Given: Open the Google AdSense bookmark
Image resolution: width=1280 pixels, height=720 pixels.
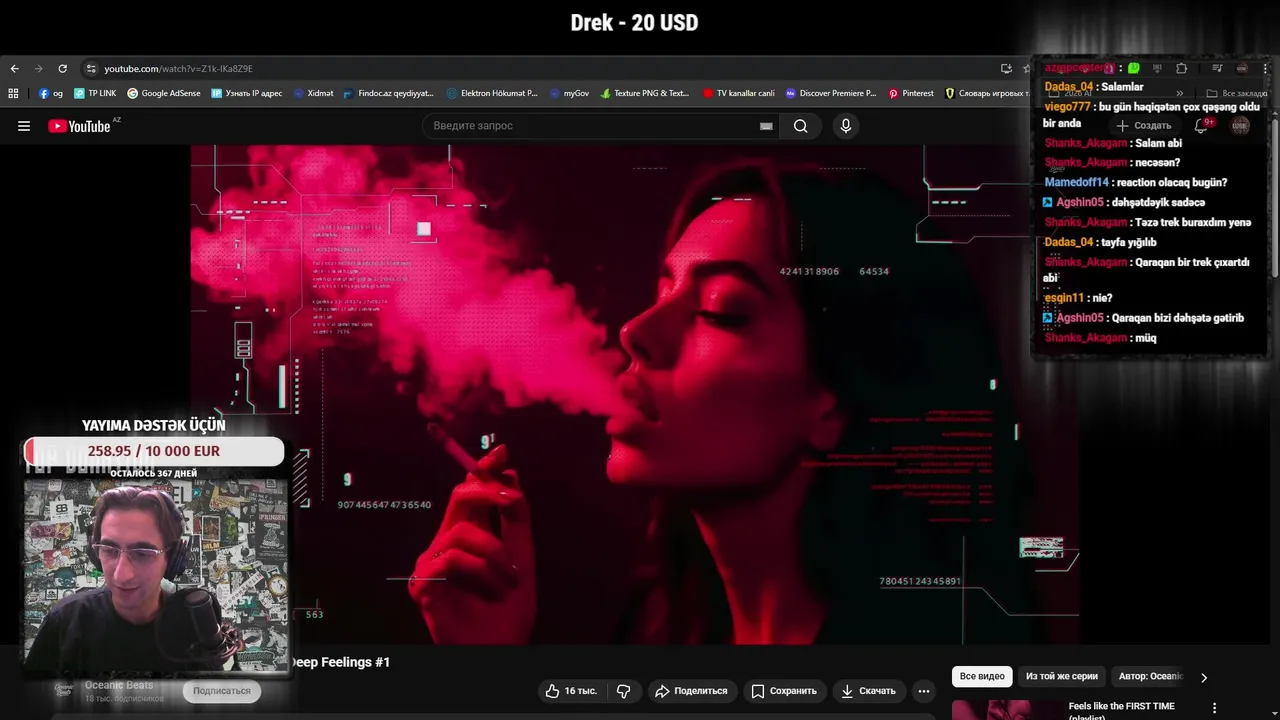Looking at the screenshot, I should point(163,93).
